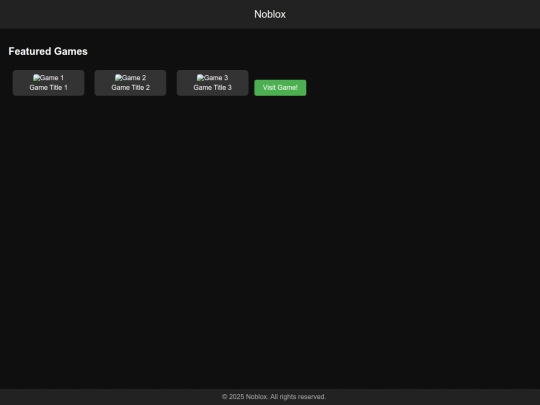Click the 2025 Noblox copyright footer text
Image resolution: width=540 pixels, height=405 pixels.
click(x=274, y=397)
